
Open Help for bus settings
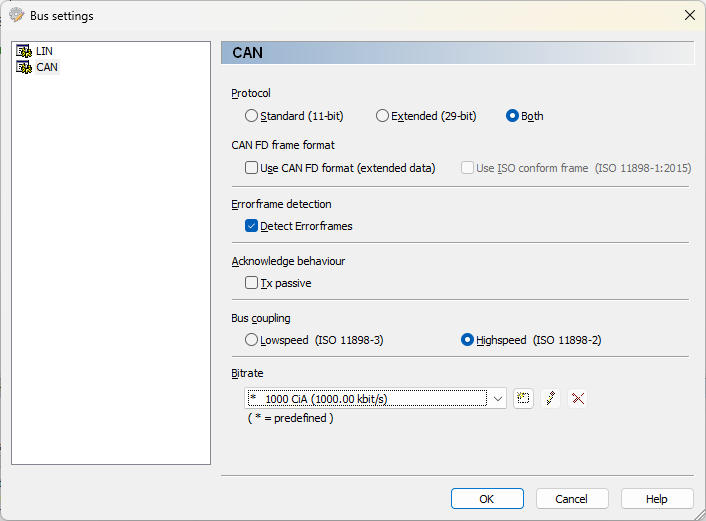click(x=656, y=498)
